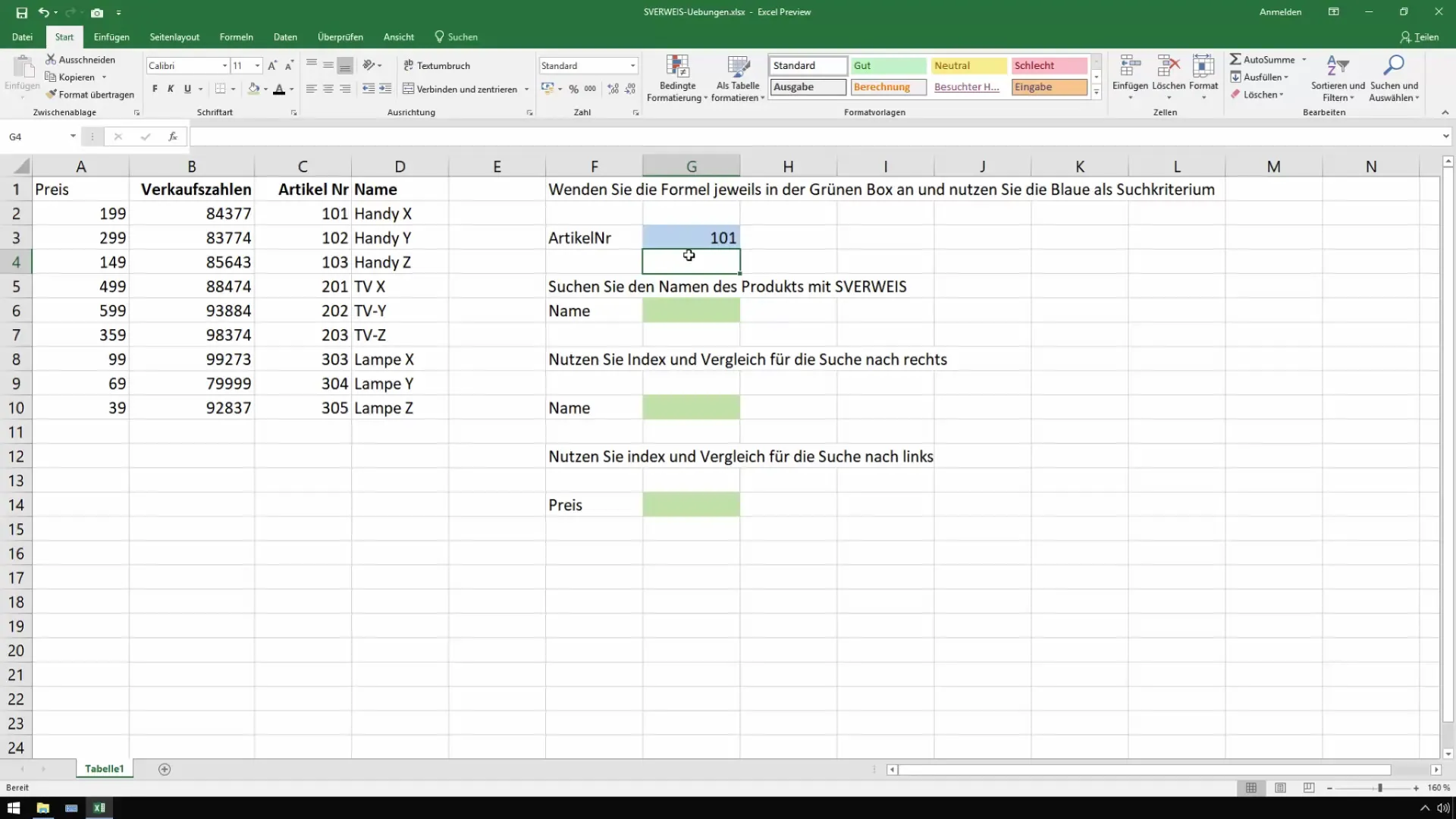Open Suchen und Auswählen
The height and width of the screenshot is (819, 1456).
point(1394,77)
